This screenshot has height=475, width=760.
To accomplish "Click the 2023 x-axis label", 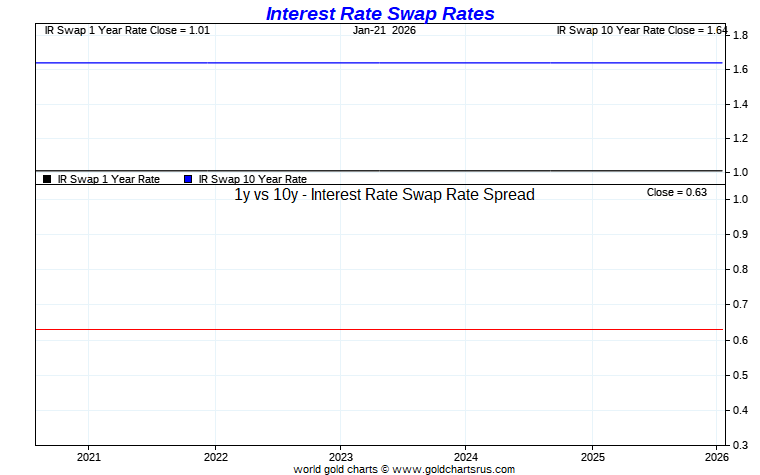I will point(341,457).
